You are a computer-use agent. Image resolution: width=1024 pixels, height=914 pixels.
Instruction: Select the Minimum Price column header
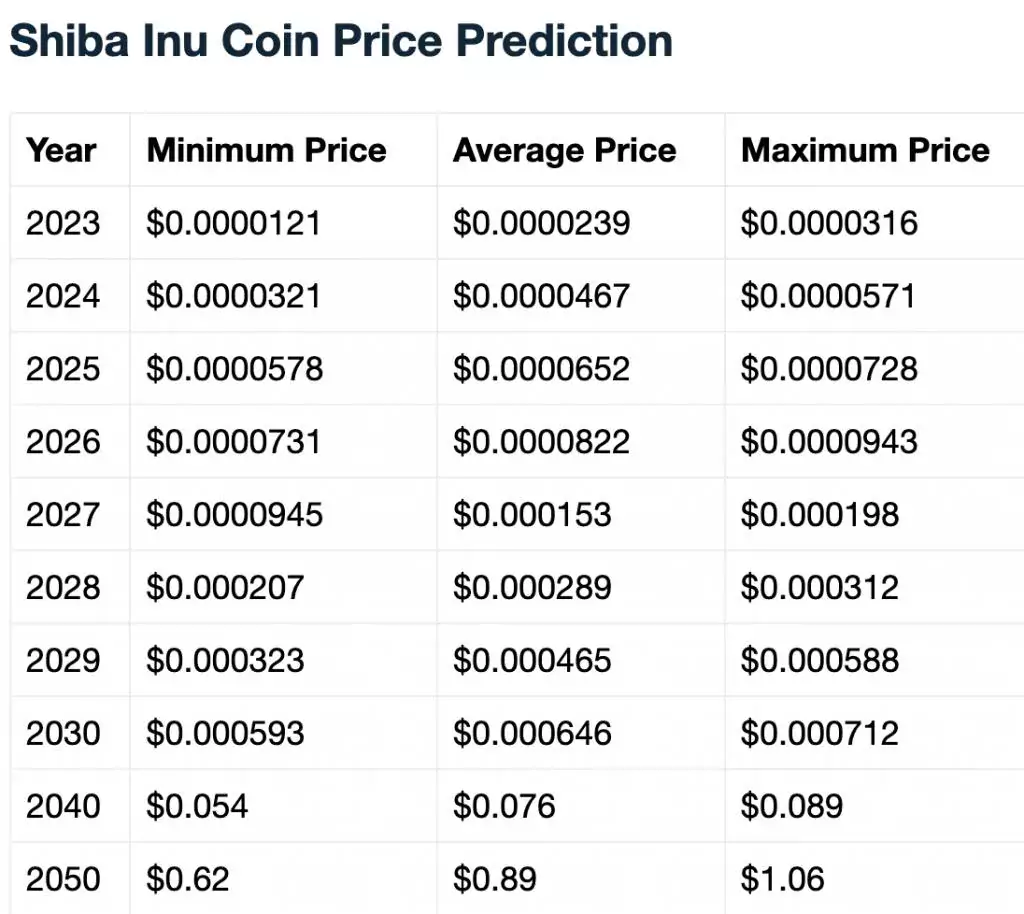(266, 150)
